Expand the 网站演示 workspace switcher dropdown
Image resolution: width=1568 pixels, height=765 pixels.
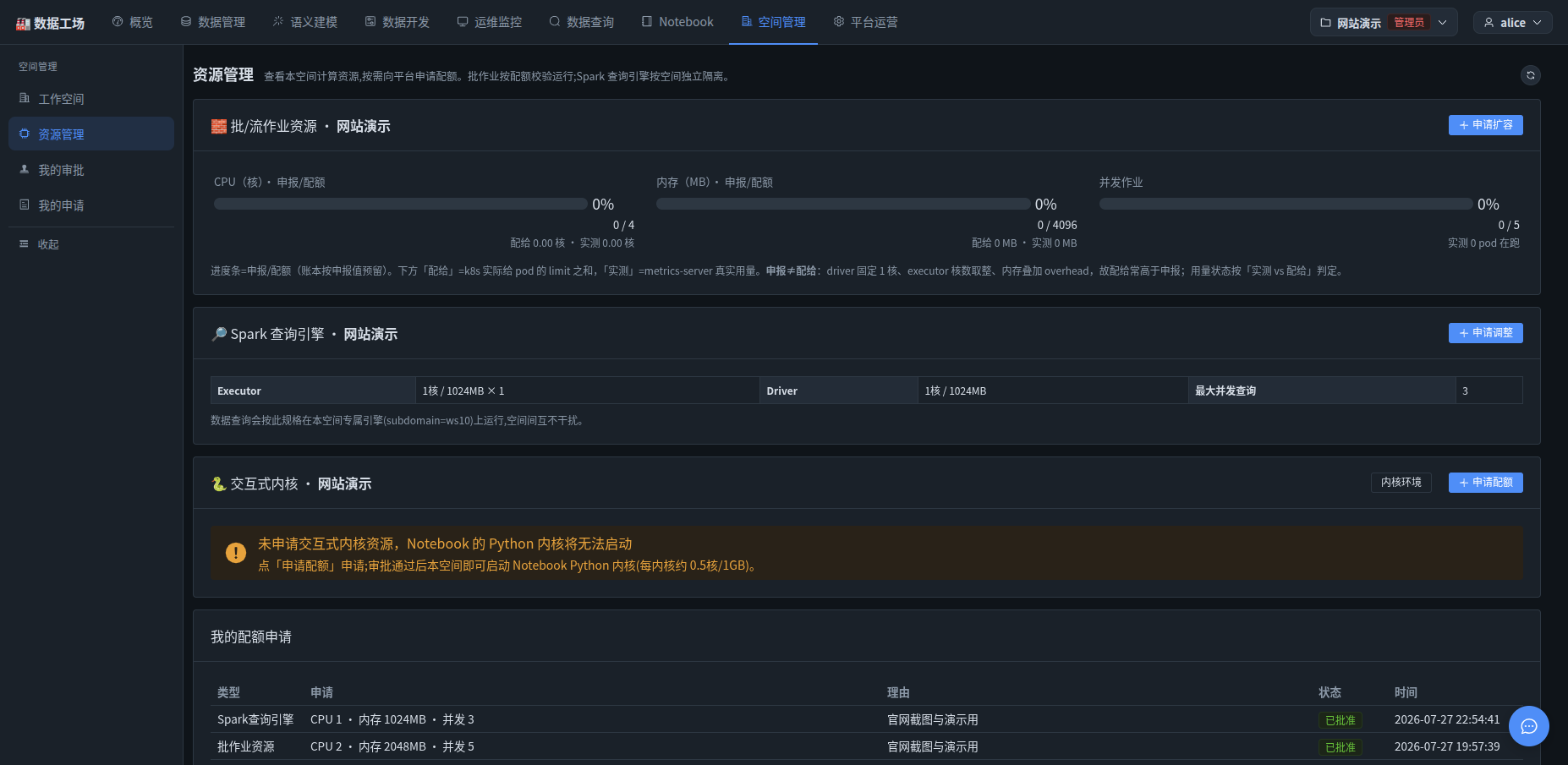pyautogui.click(x=1384, y=23)
